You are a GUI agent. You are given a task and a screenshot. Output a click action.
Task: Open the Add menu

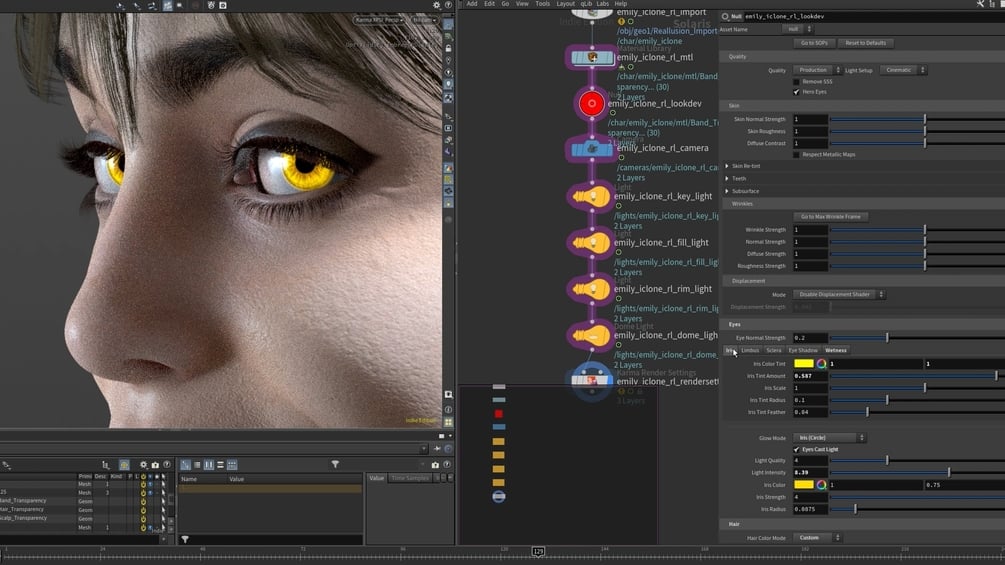472,4
